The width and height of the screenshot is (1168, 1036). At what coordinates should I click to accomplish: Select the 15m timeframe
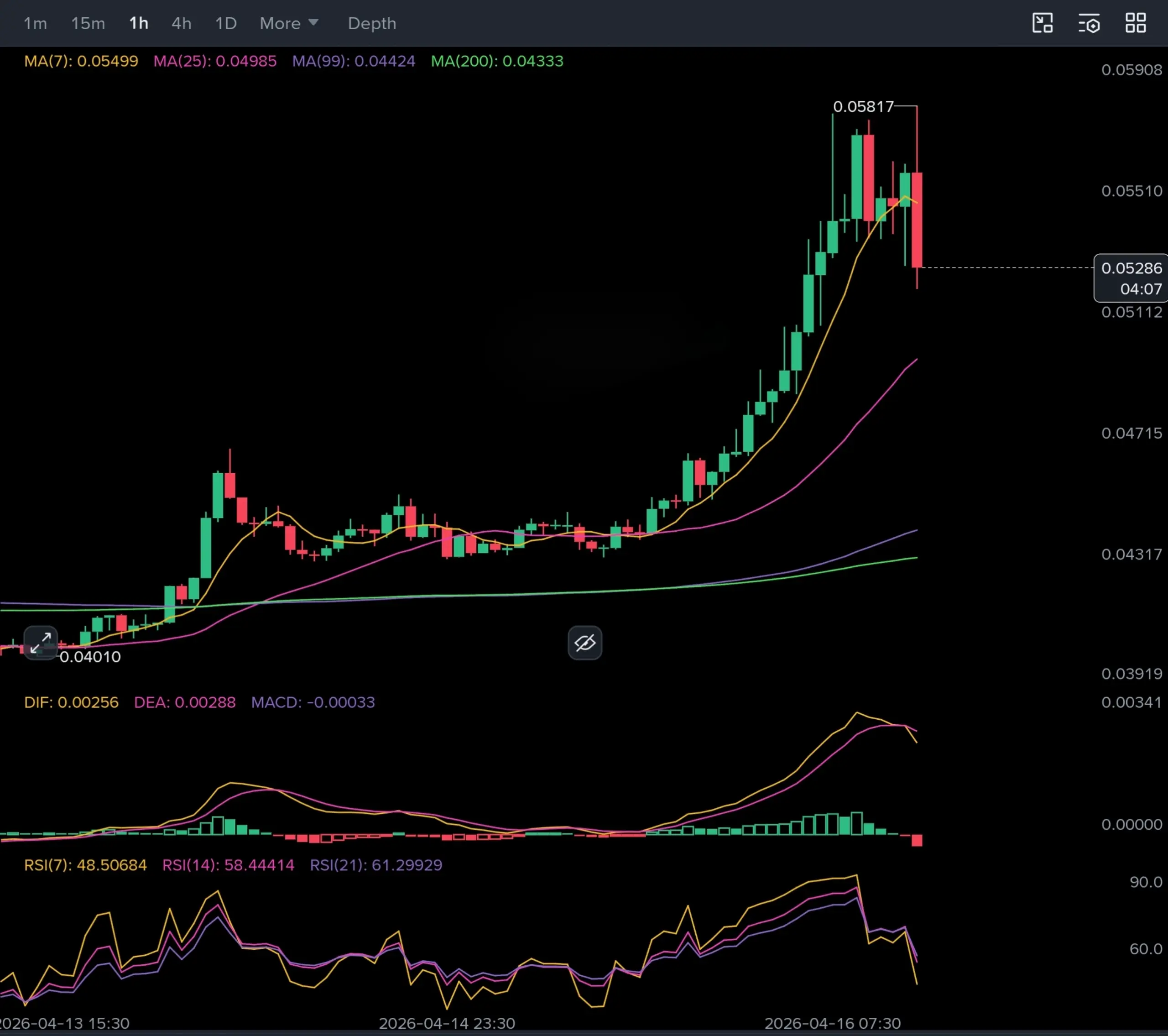coord(88,23)
